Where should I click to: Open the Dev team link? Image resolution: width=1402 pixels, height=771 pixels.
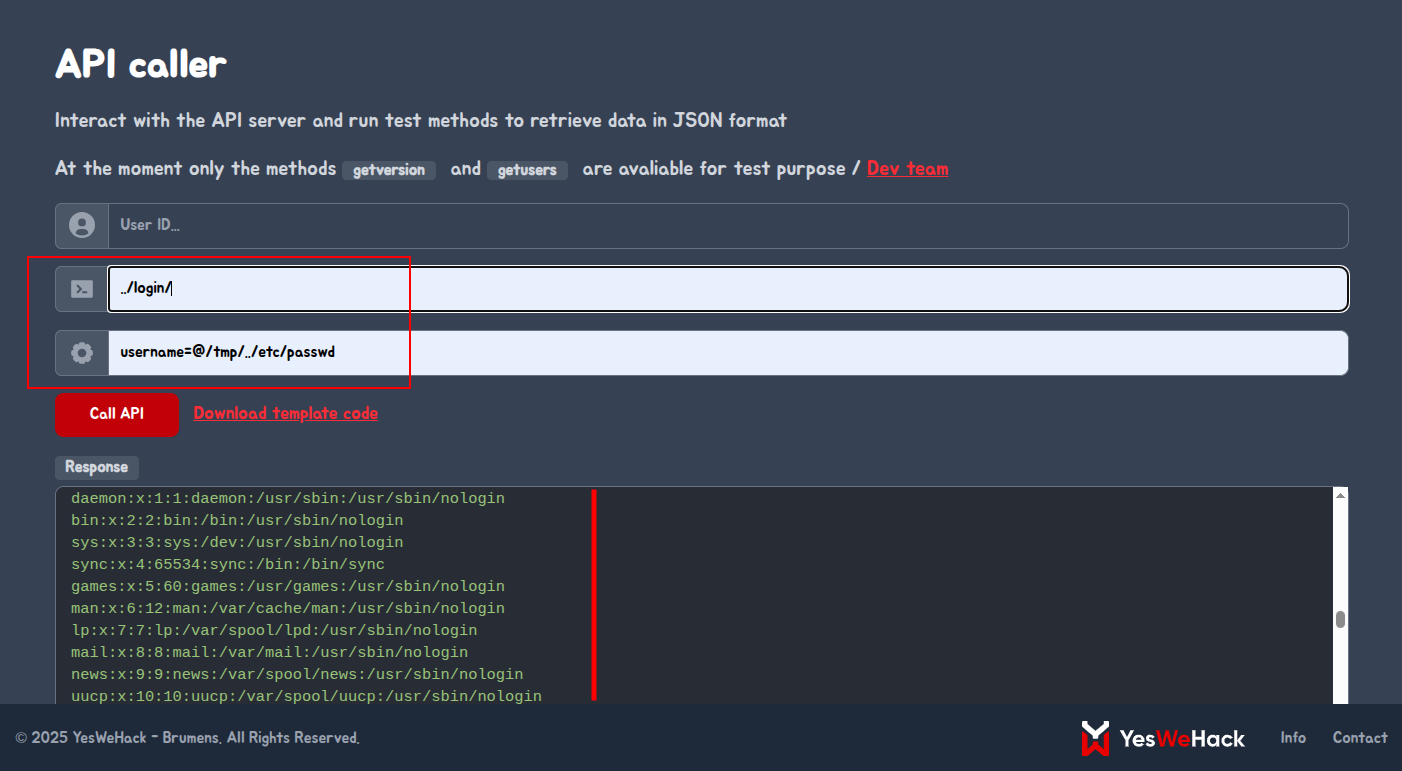908,168
